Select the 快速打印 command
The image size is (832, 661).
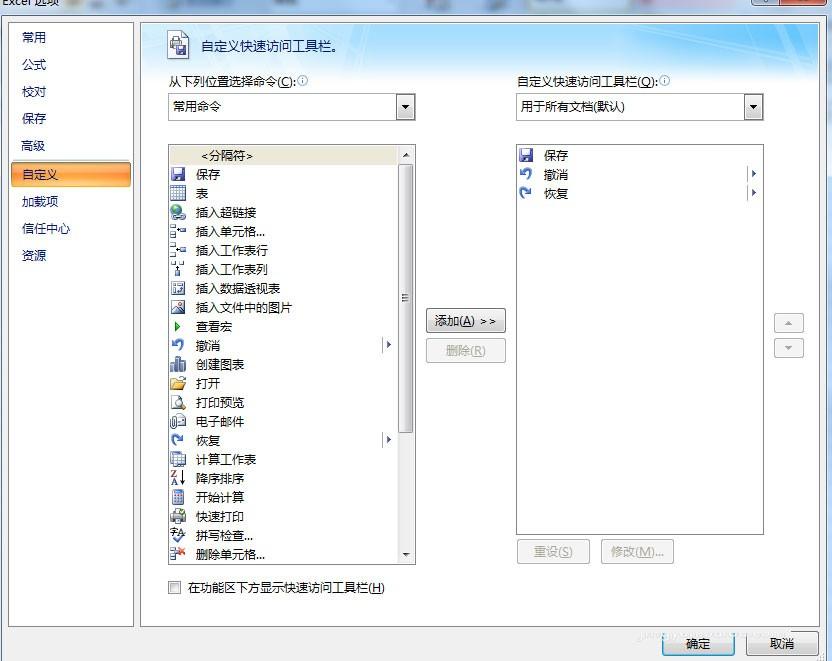point(221,516)
